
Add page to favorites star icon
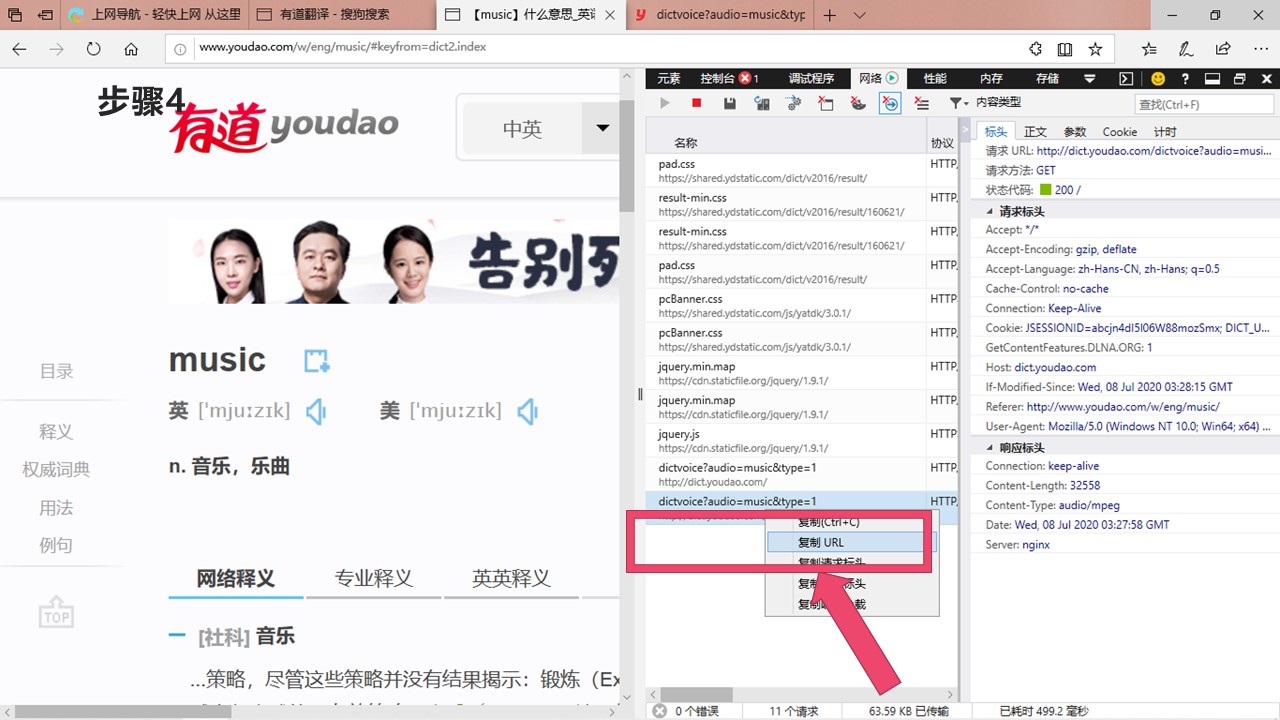(1095, 49)
